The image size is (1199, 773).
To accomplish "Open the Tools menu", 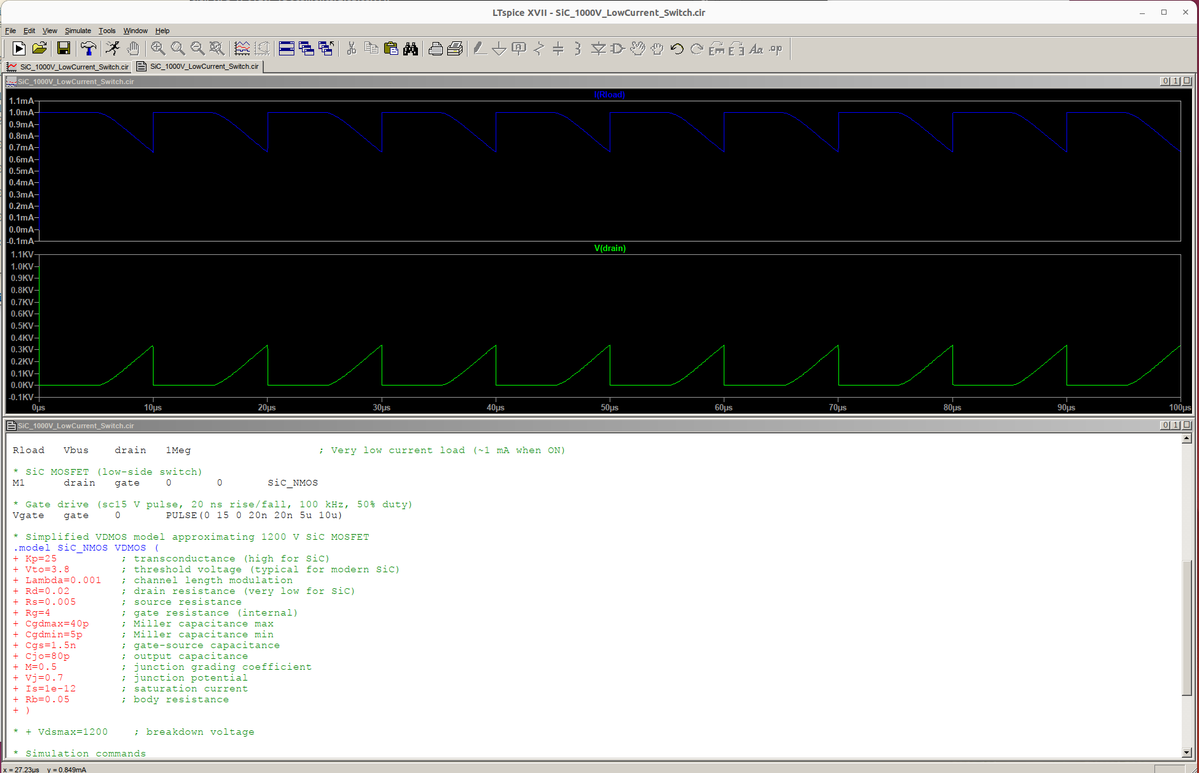I will pos(107,31).
